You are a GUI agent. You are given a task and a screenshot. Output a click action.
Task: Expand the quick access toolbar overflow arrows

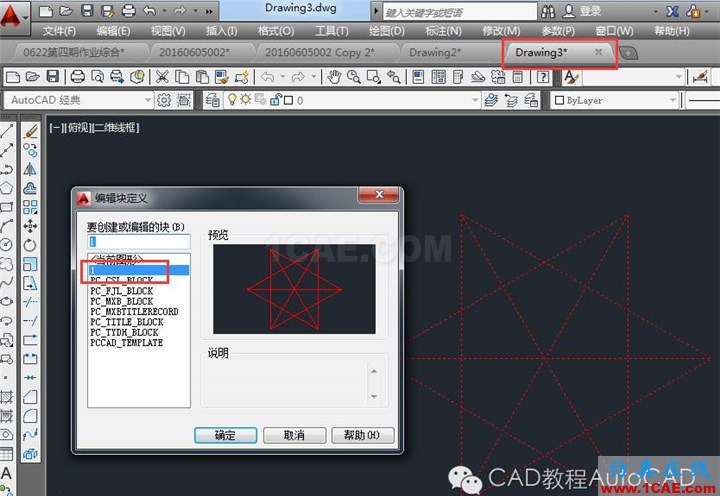pyautogui.click(x=209, y=11)
